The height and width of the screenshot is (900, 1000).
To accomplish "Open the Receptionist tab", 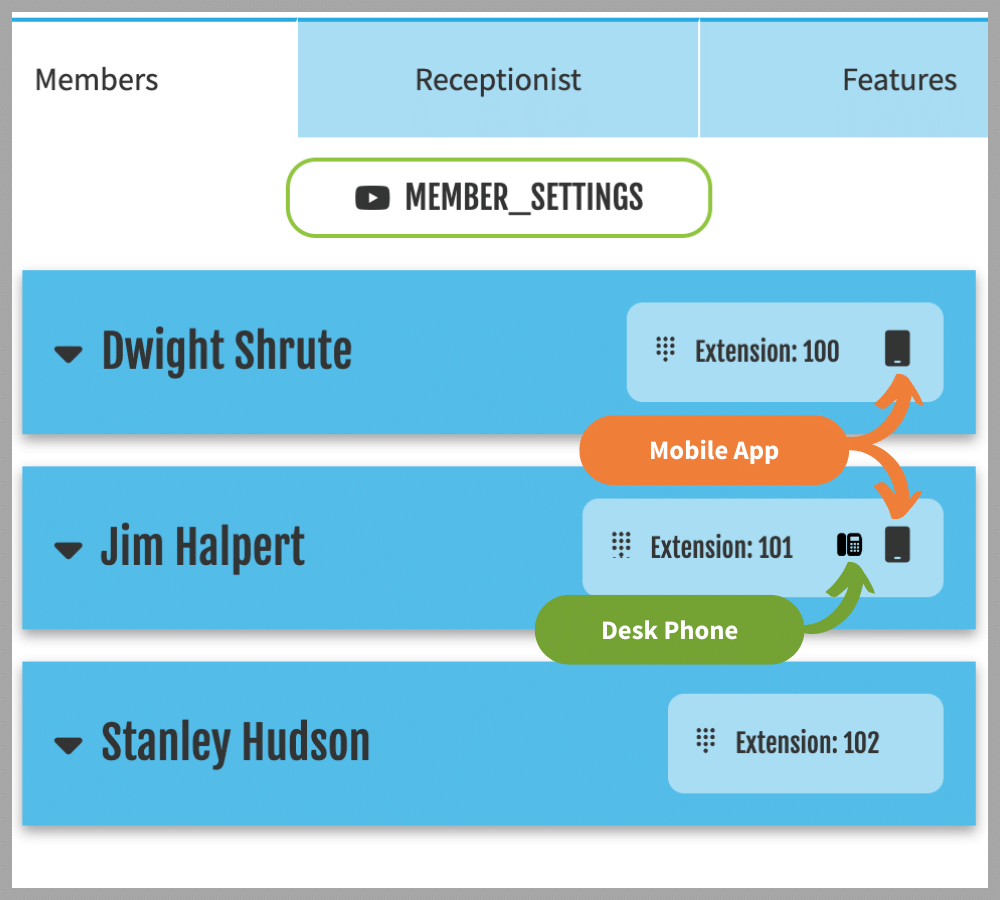I will [x=498, y=79].
